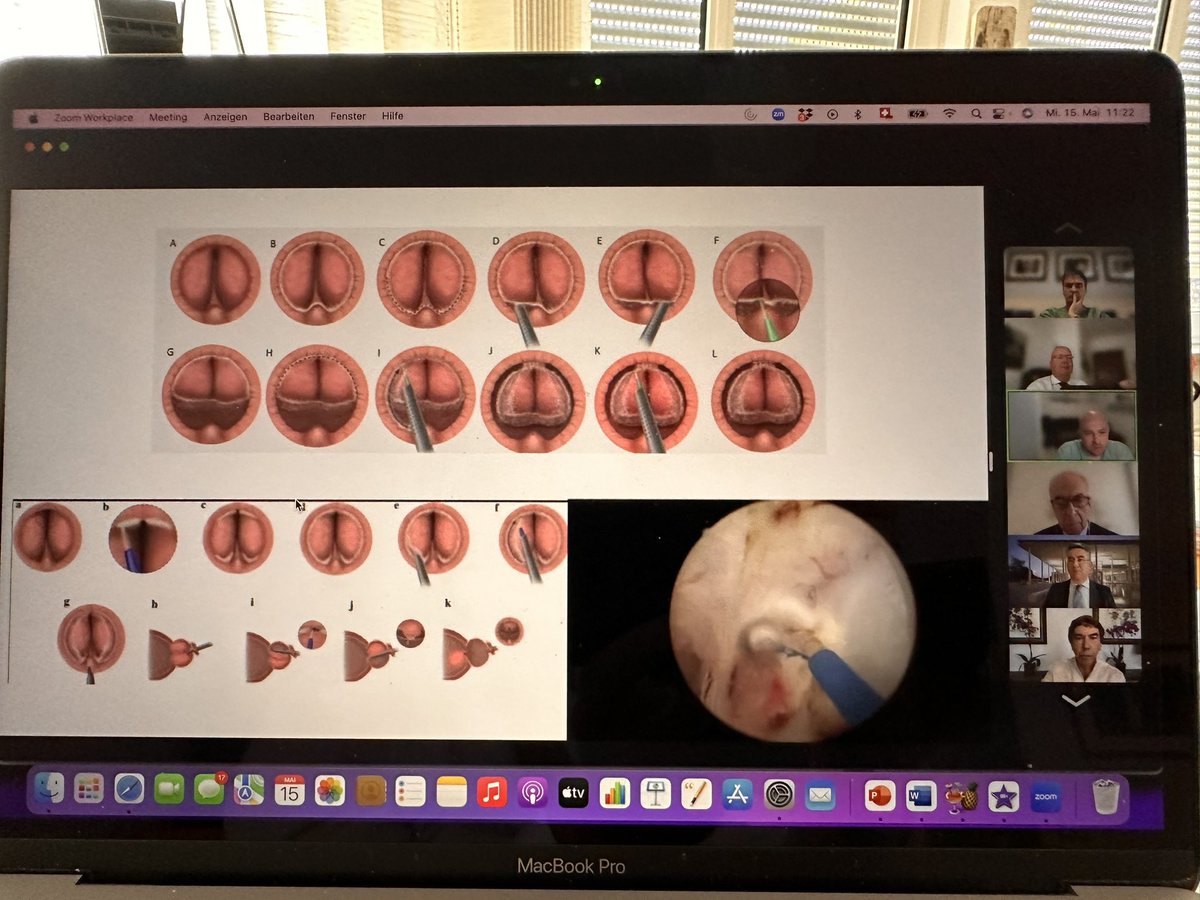The height and width of the screenshot is (900, 1200).
Task: Click the endoscopic video in shared screen
Action: click(x=791, y=622)
